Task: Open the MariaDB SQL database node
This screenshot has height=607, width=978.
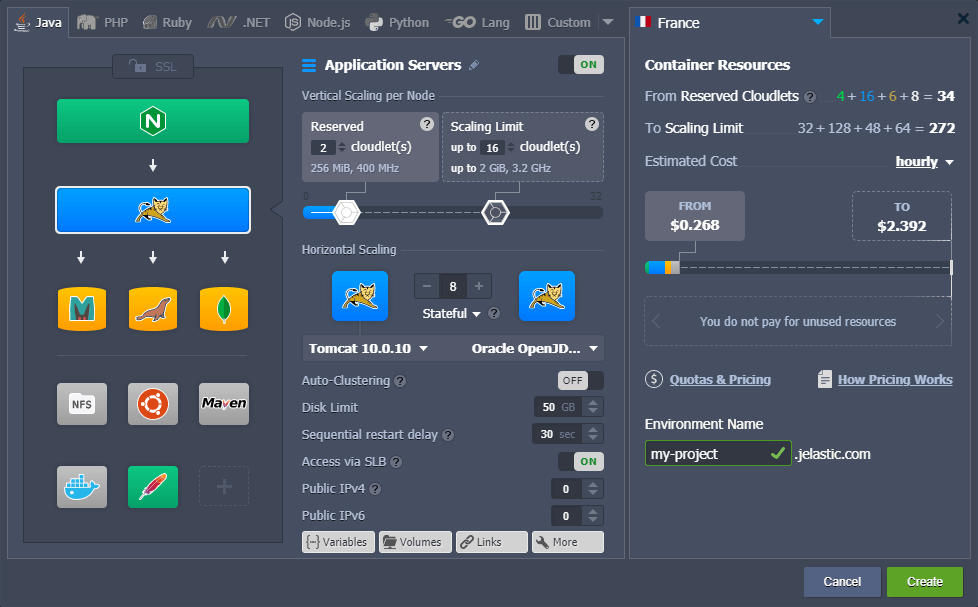Action: 153,309
